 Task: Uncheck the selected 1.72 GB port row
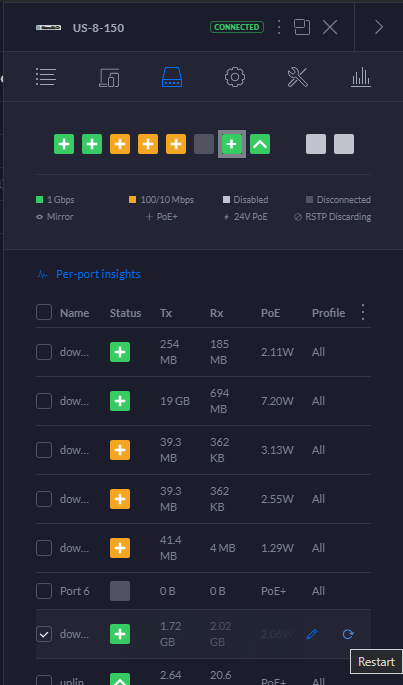pos(44,634)
